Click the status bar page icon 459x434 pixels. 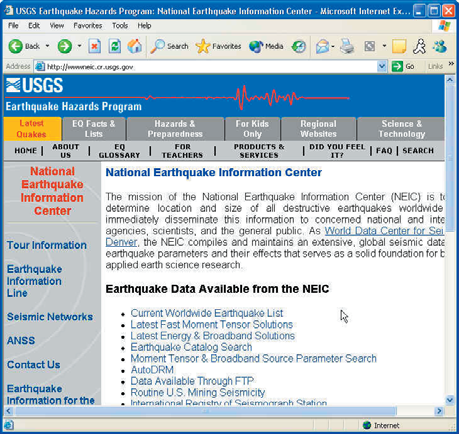9,425
